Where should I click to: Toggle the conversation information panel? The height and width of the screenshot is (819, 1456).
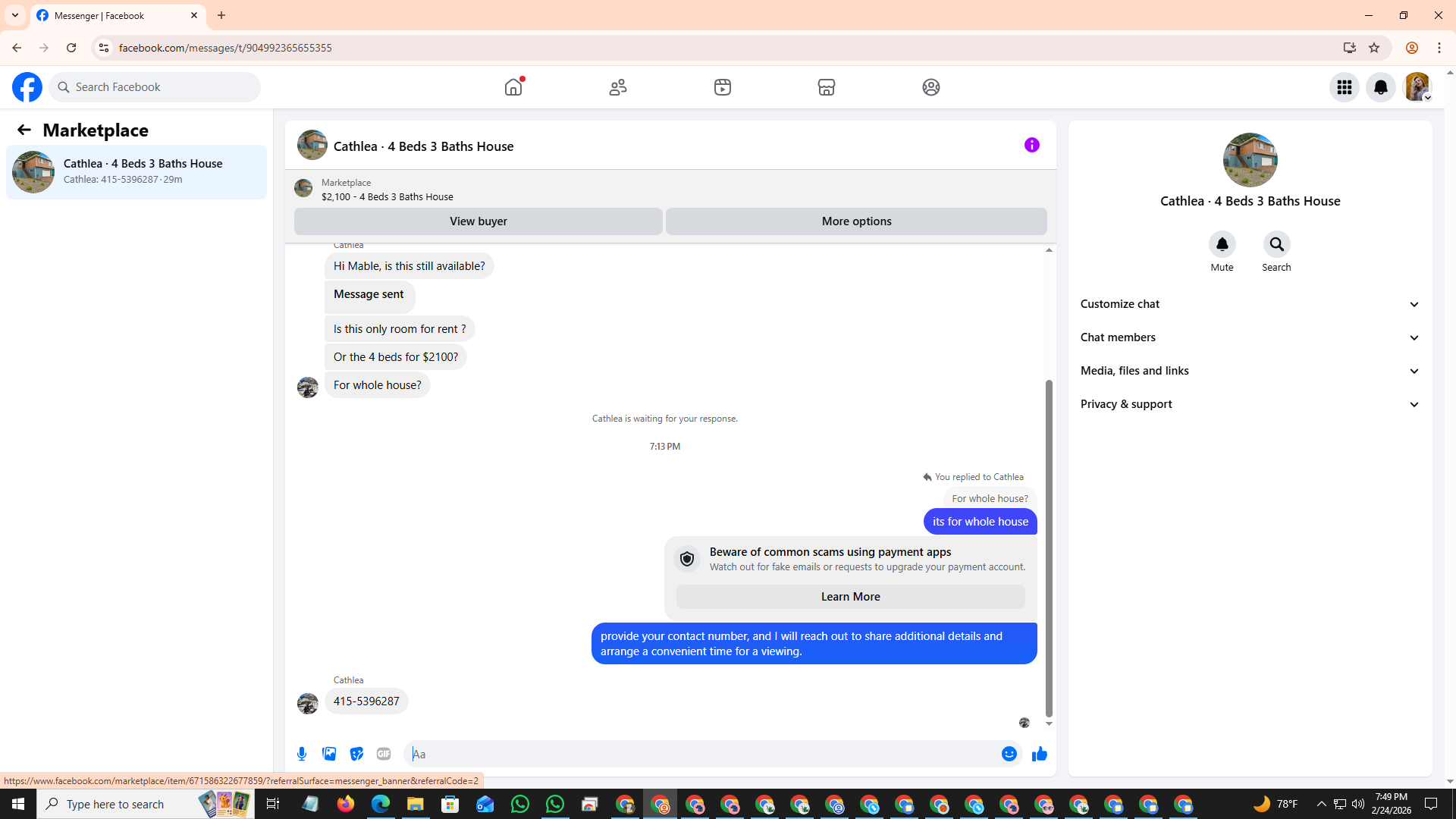click(x=1031, y=145)
